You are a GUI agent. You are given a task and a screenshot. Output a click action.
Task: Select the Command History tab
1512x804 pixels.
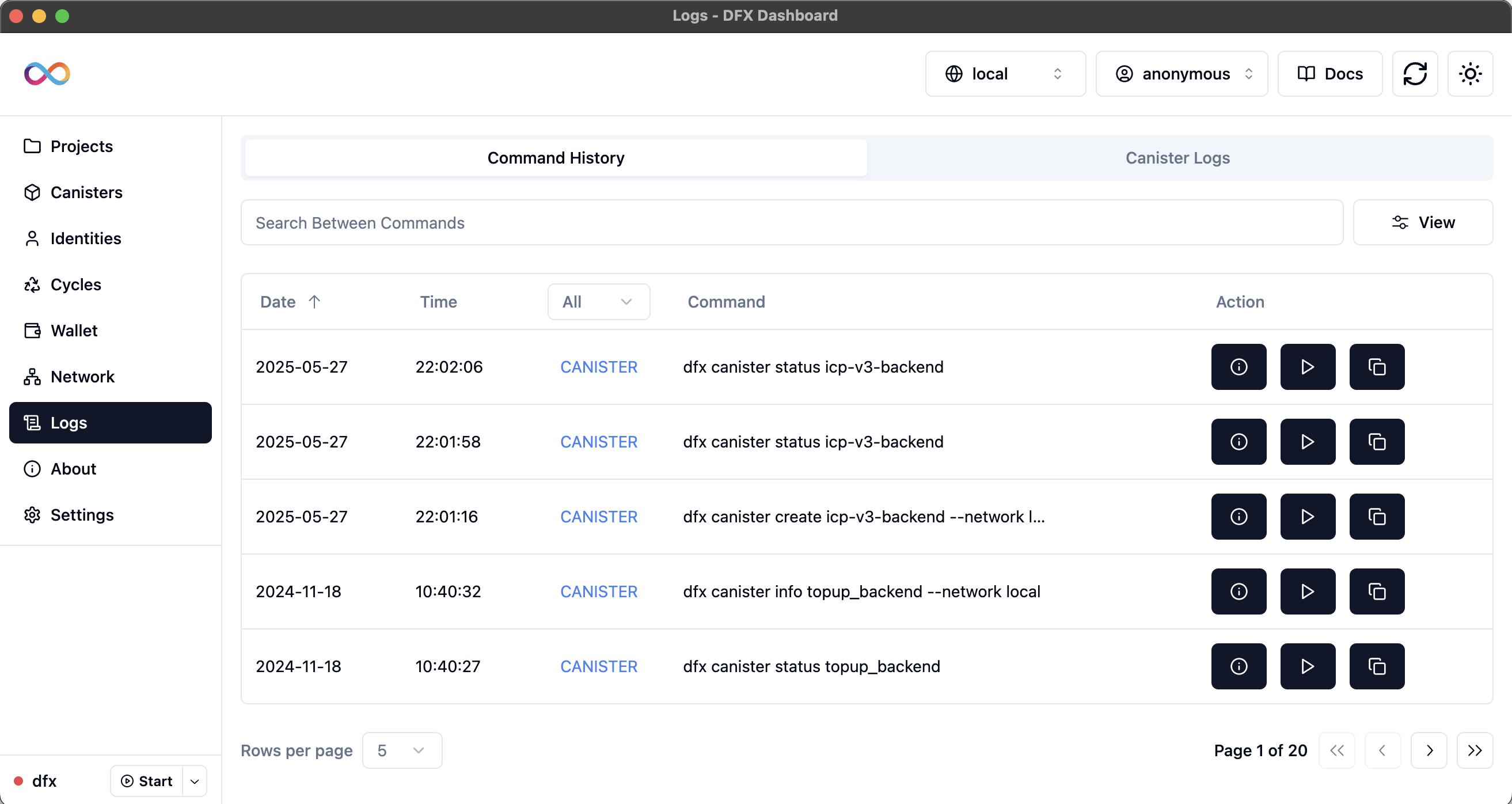[x=554, y=157]
